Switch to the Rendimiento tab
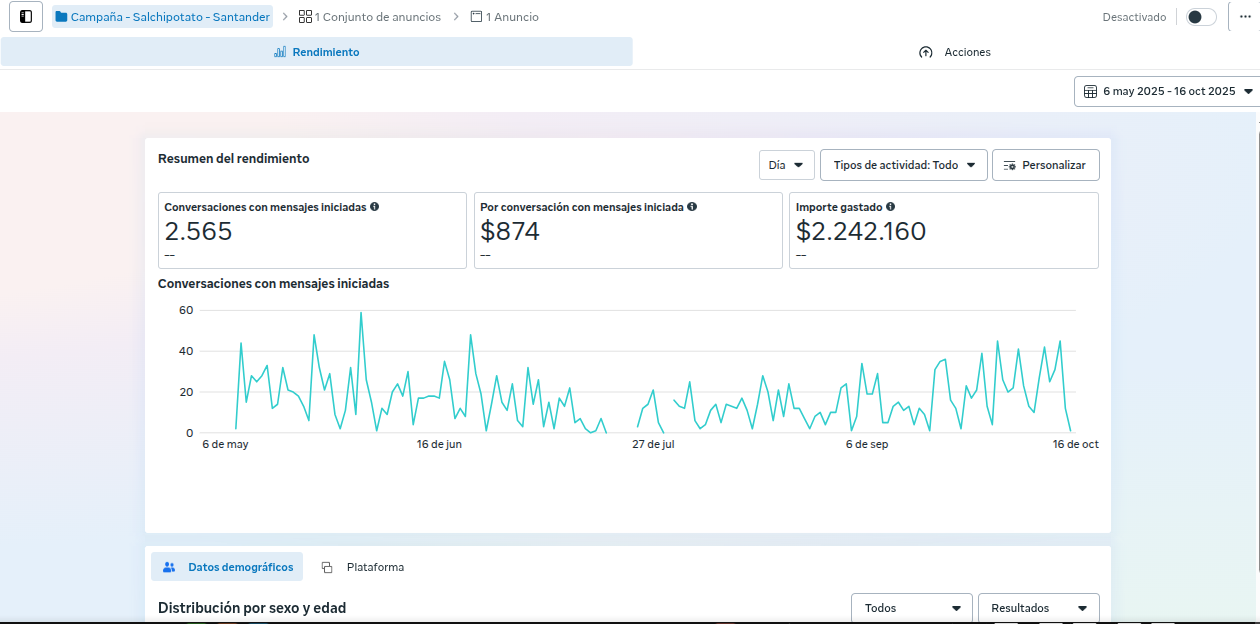Viewport: 1260px width, 624px height. pos(317,52)
